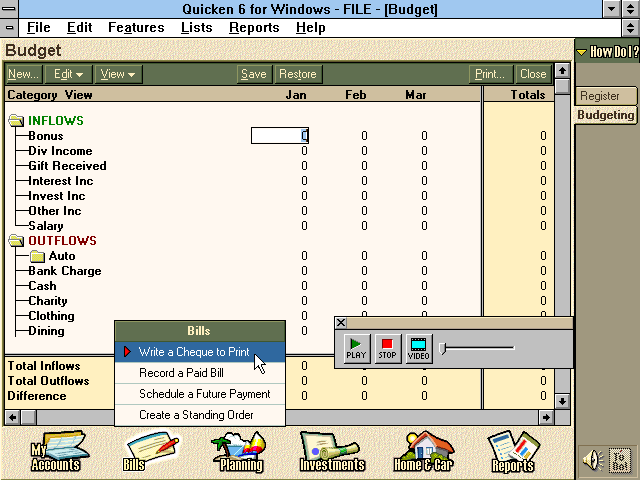Image resolution: width=640 pixels, height=480 pixels.
Task: Click Salary's Feb value cell
Action: coord(364,226)
